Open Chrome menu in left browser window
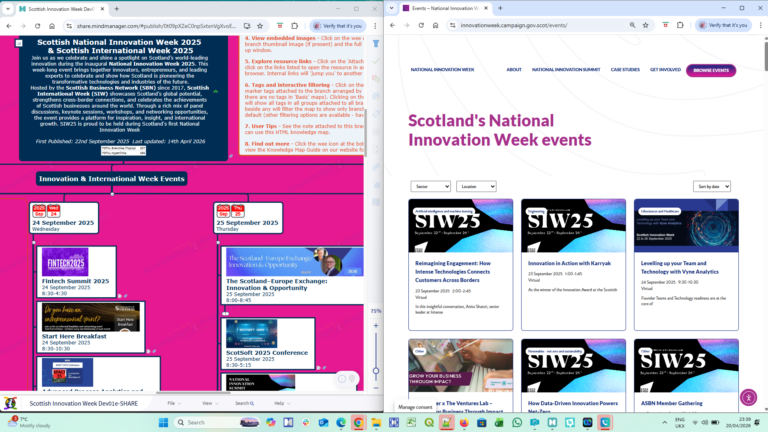The image size is (768, 432). [x=375, y=26]
